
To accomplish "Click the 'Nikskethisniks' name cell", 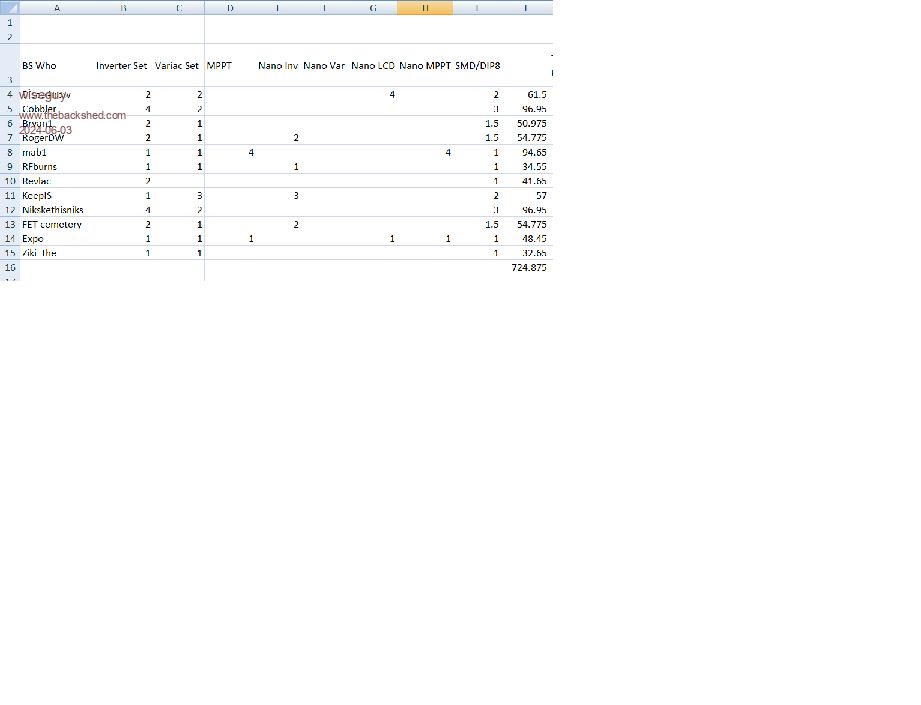I will tap(53, 210).
